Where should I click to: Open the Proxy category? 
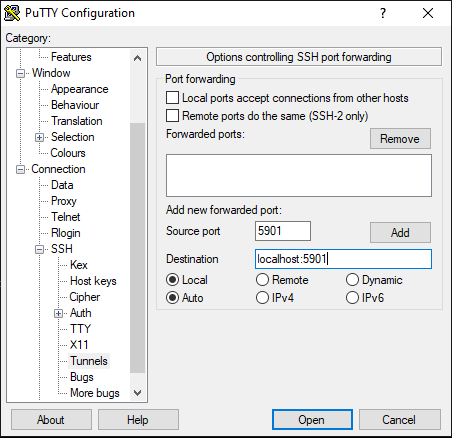pos(64,201)
